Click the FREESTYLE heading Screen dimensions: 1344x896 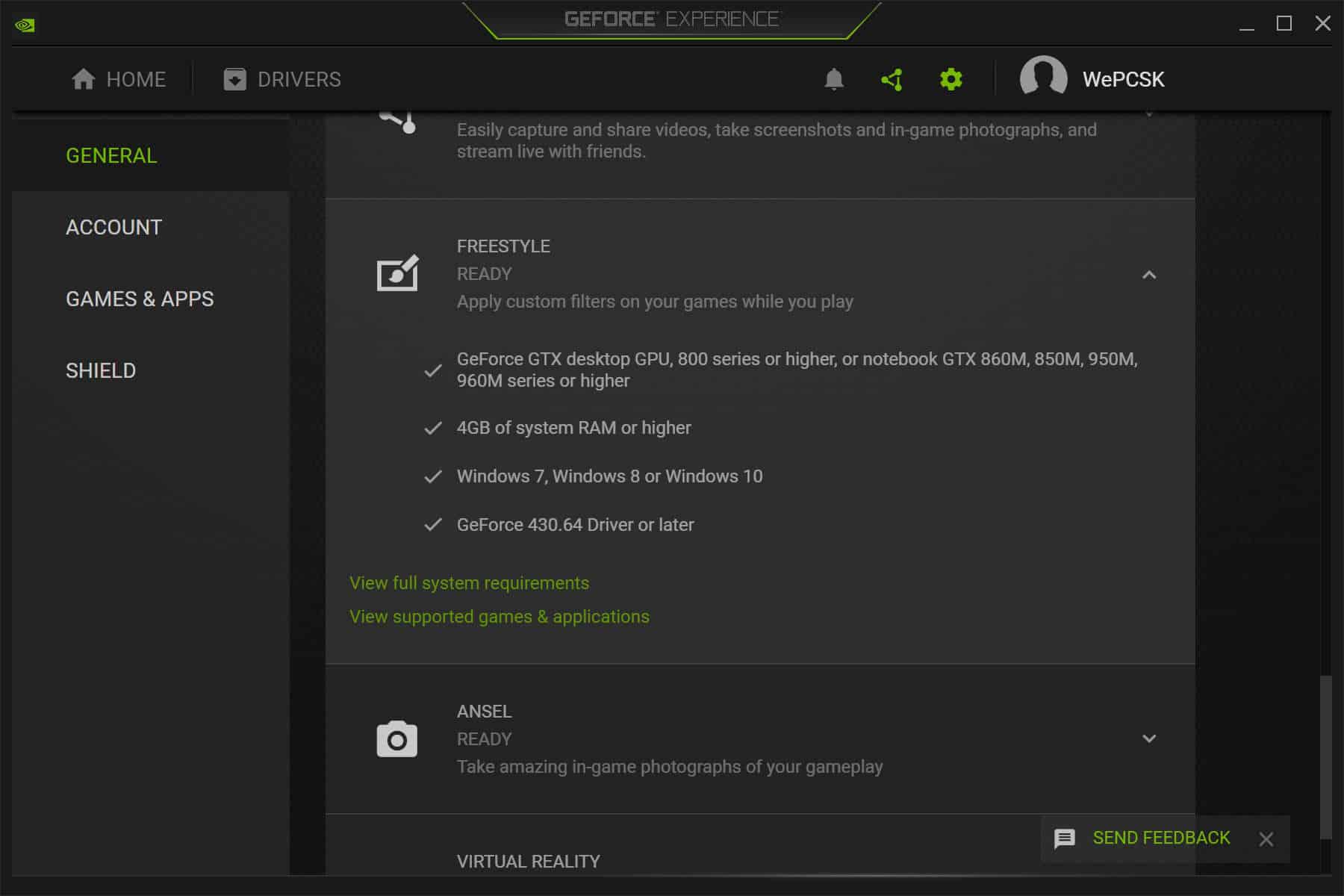(503, 246)
